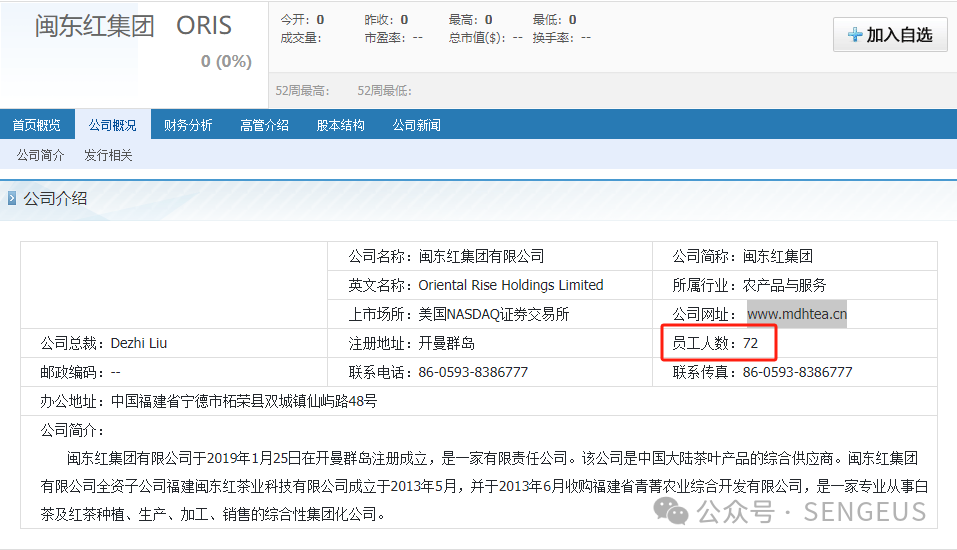Click the 员工人数: 72 cell

(795, 343)
